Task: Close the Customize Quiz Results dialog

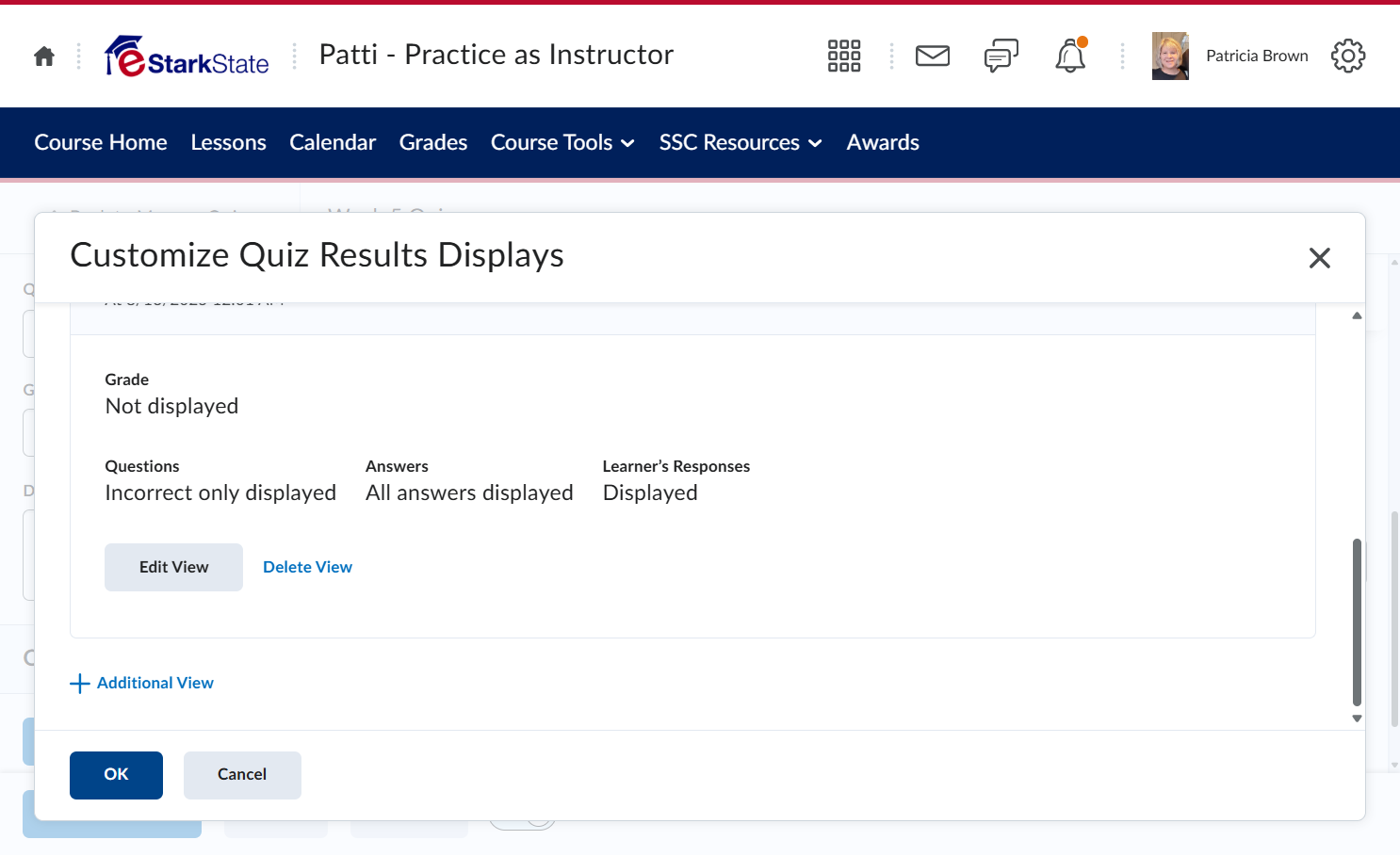Action: [x=1319, y=257]
